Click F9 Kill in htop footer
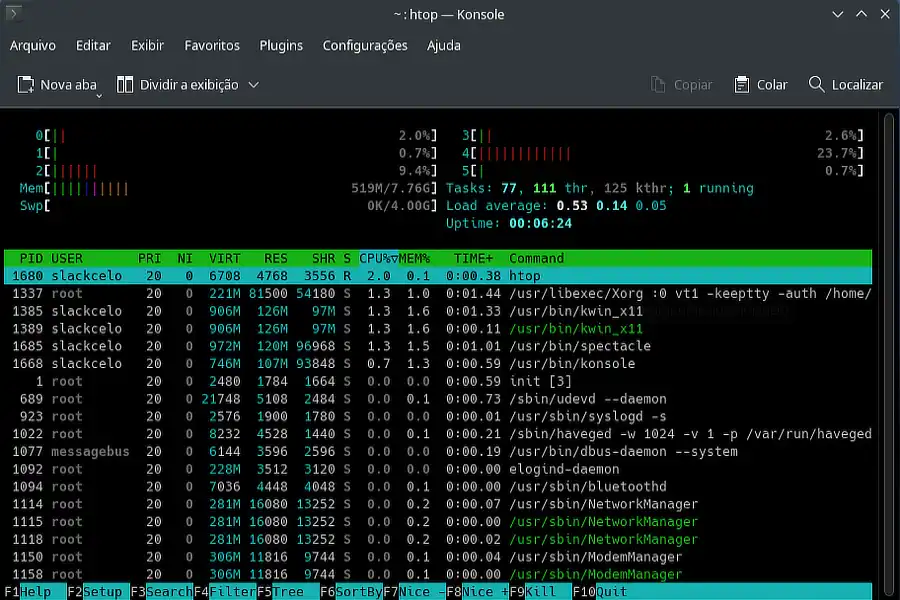Image resolution: width=900 pixels, height=600 pixels. point(540,591)
